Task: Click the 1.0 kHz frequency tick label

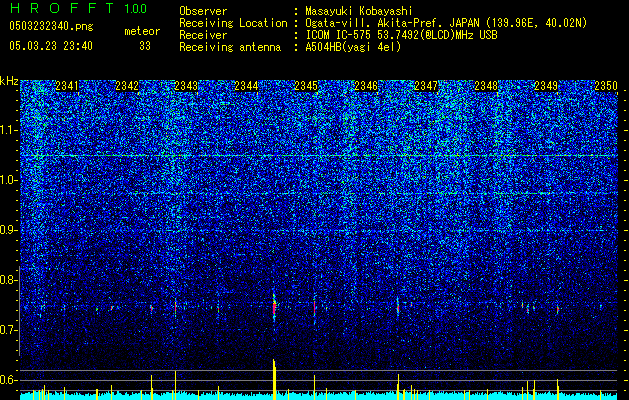Action: tap(9, 181)
